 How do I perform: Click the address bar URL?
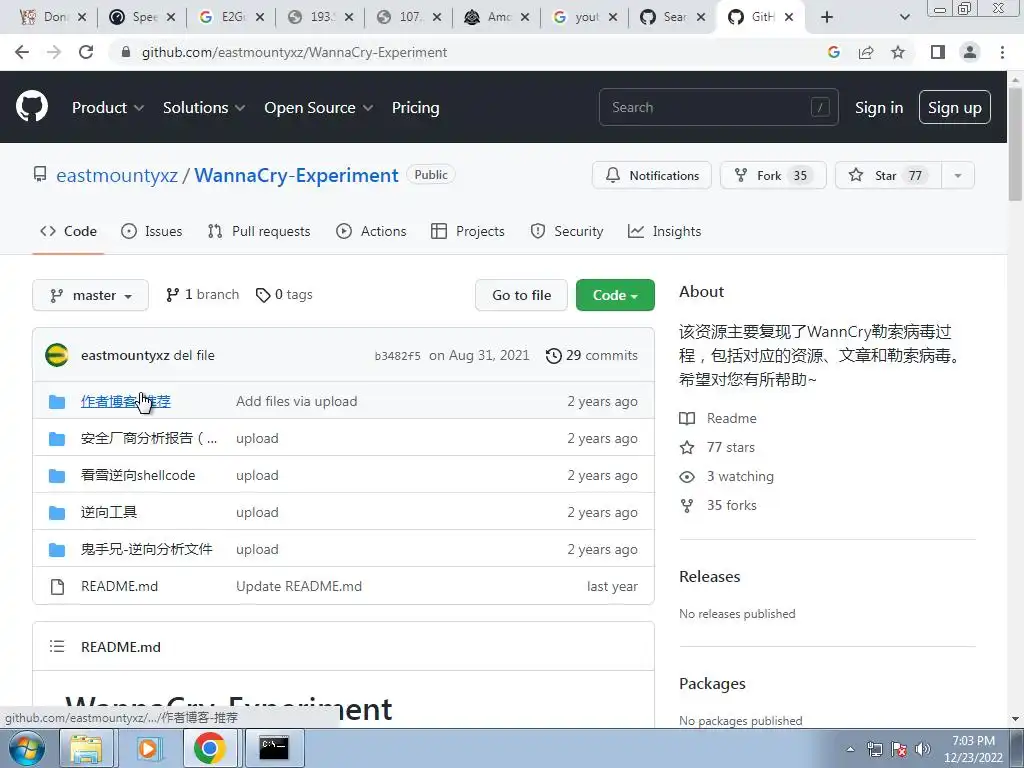click(295, 52)
